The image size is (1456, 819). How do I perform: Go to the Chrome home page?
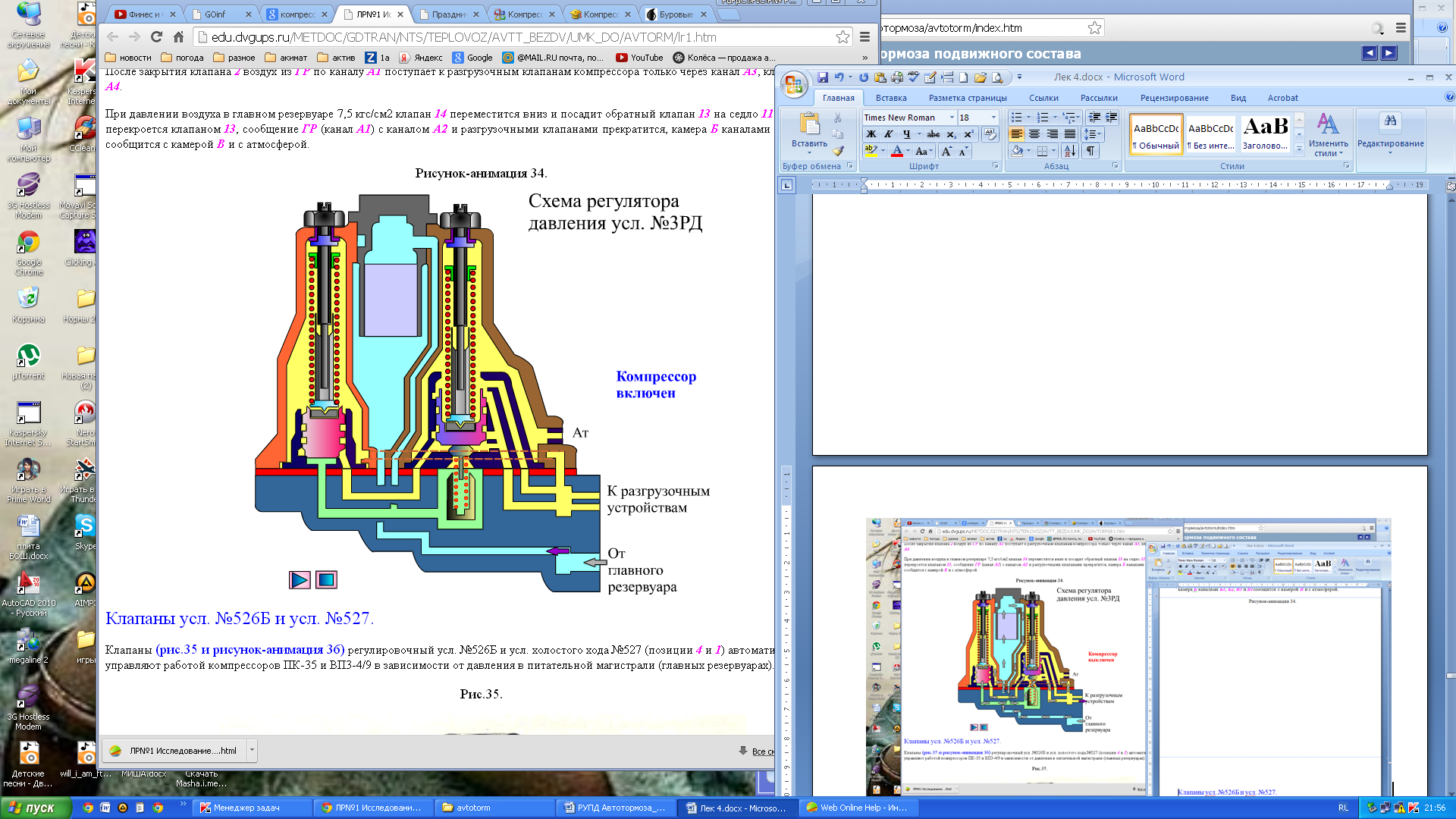178,36
